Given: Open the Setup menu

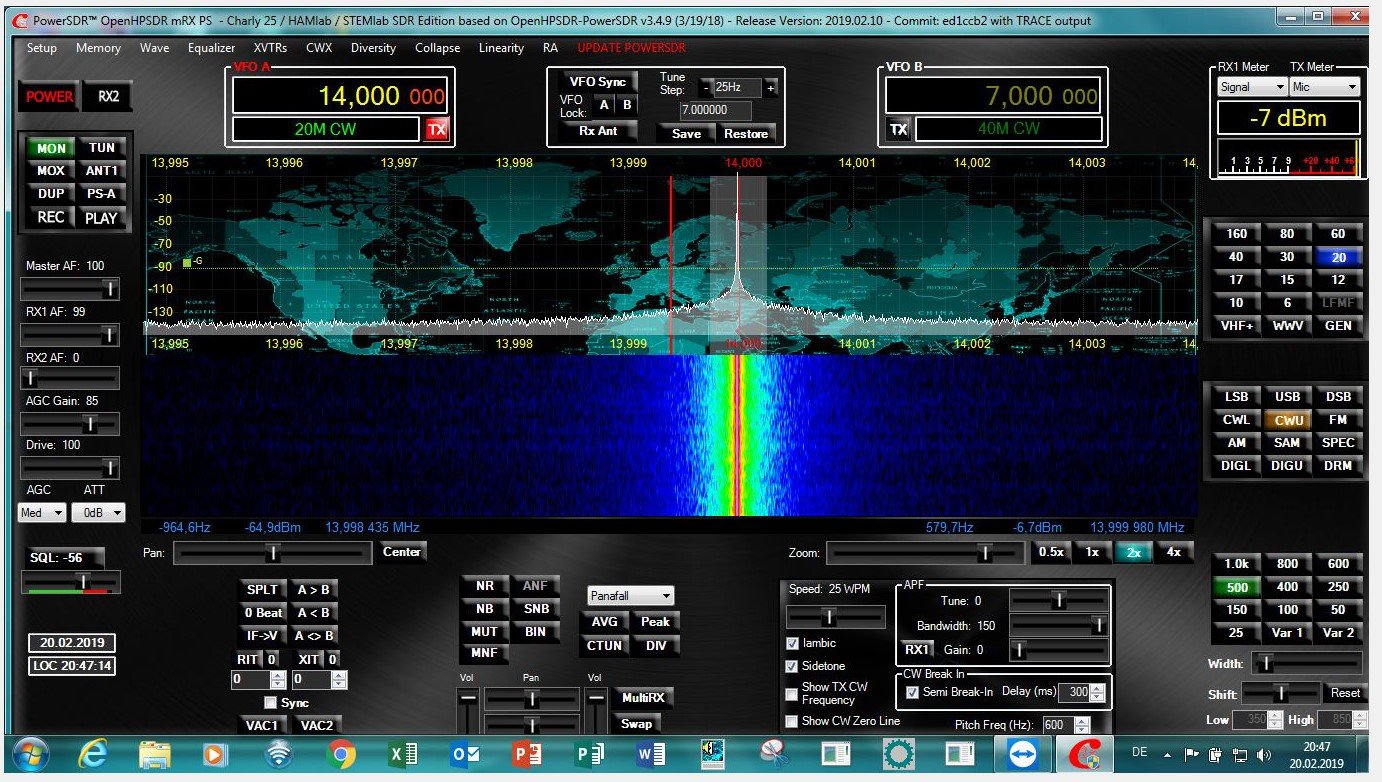Looking at the screenshot, I should click(x=42, y=48).
